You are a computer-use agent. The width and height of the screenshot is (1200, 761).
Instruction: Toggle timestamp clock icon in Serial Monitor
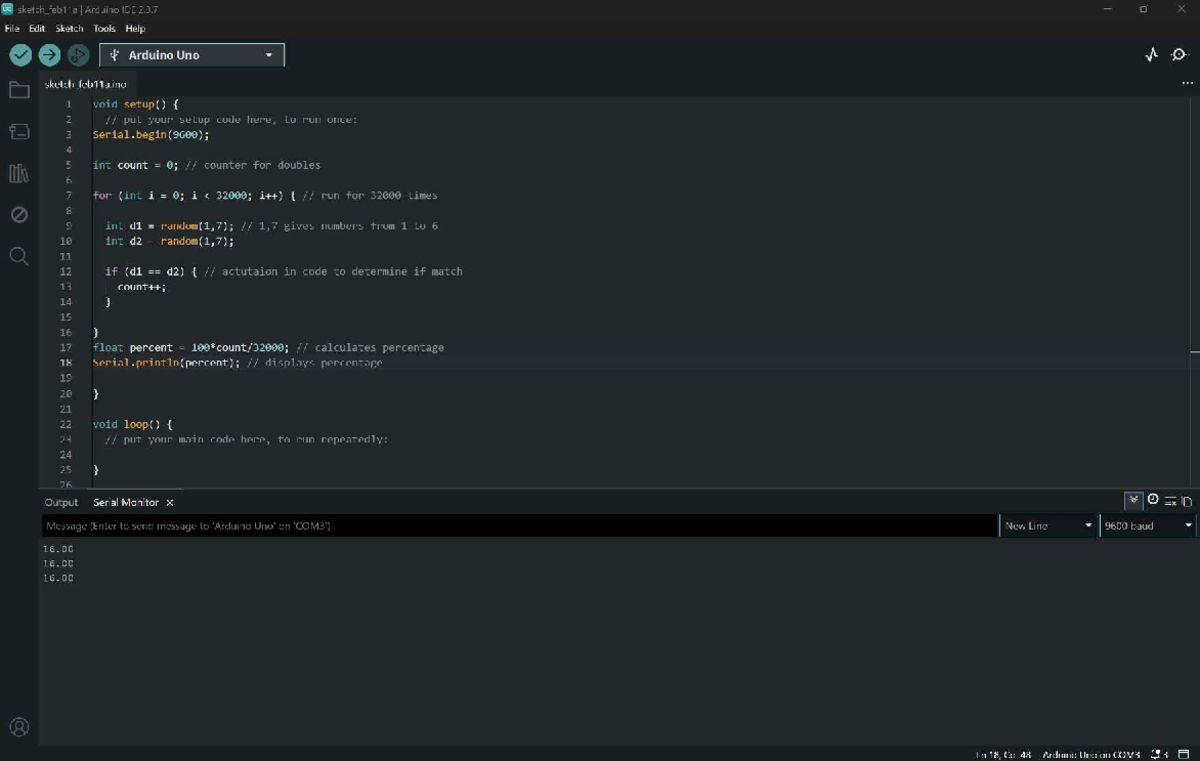[1153, 500]
